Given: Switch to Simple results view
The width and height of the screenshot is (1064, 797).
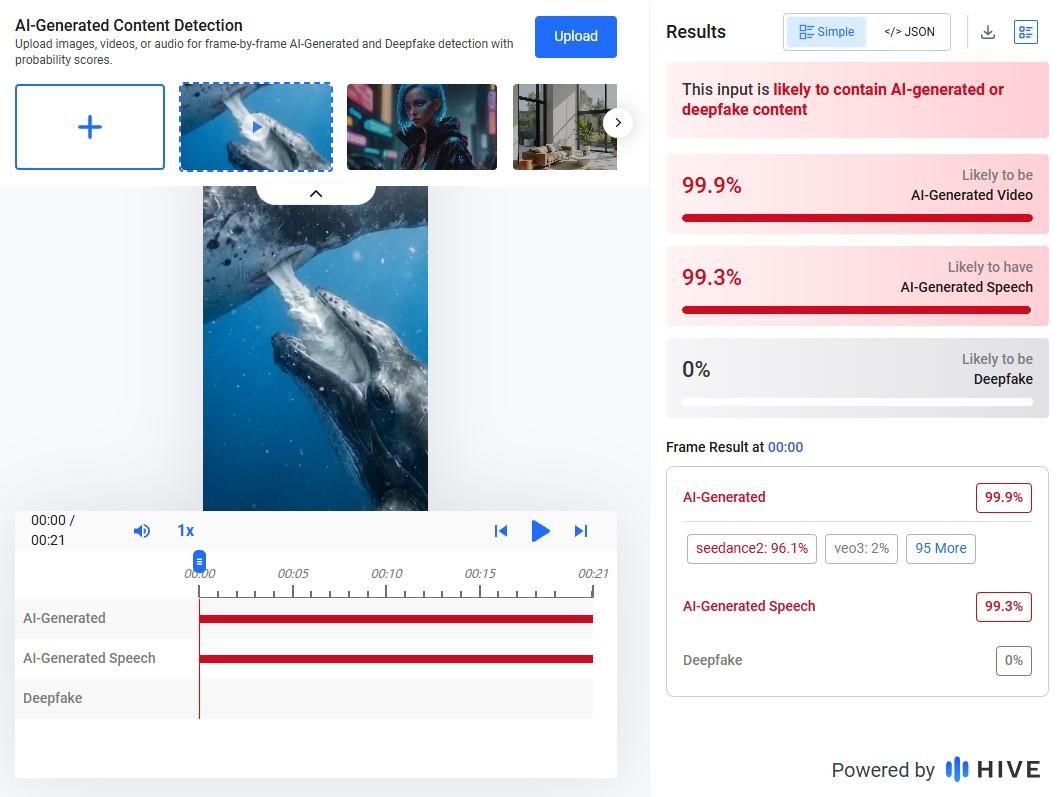Looking at the screenshot, I should click(827, 32).
